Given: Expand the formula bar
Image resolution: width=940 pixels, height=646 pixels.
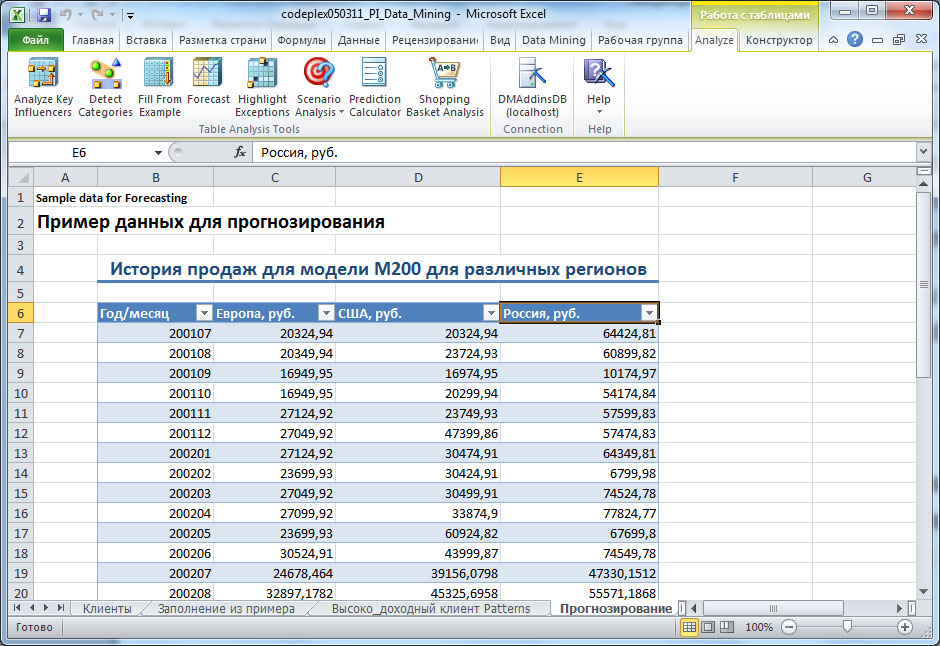Looking at the screenshot, I should point(924,152).
